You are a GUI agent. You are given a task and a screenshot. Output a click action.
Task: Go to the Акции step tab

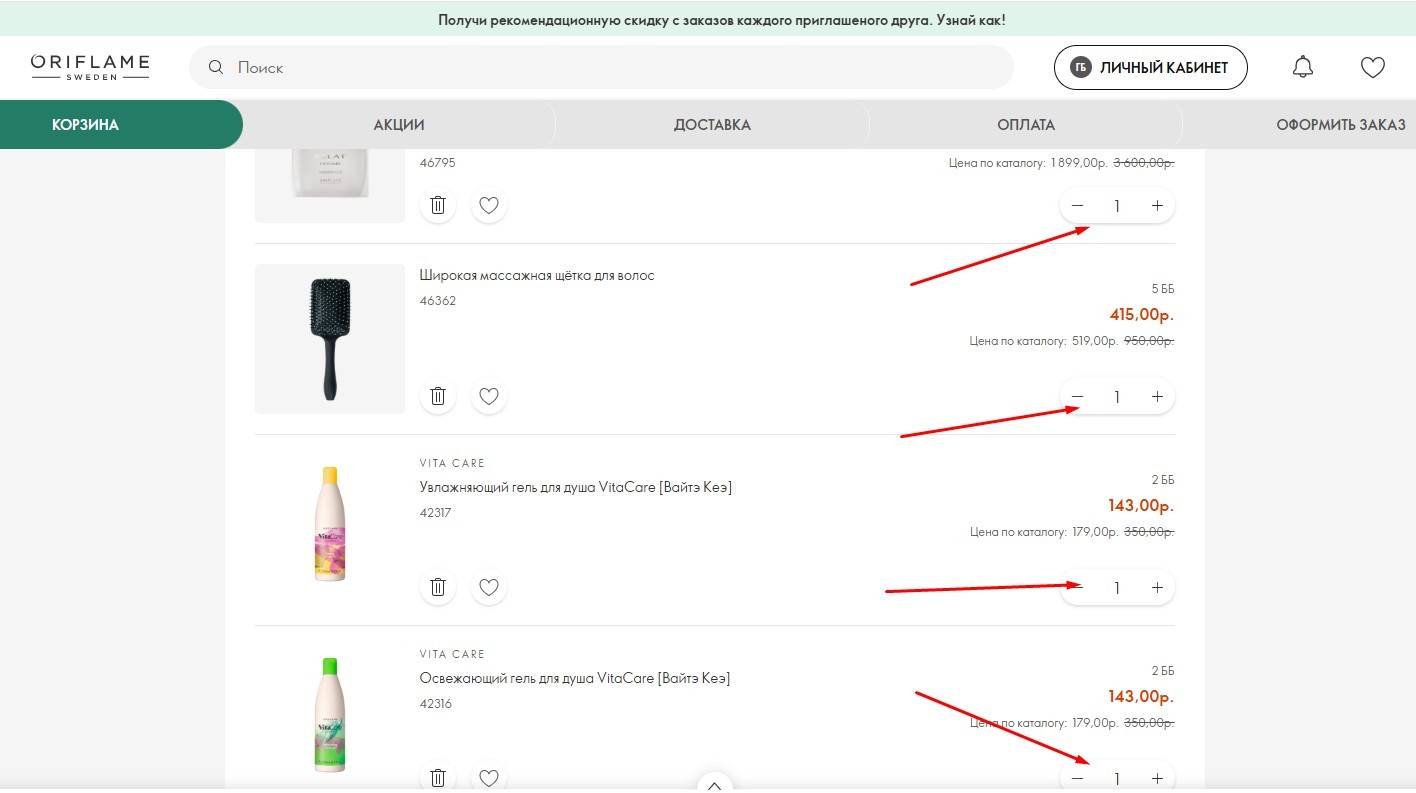click(x=399, y=125)
